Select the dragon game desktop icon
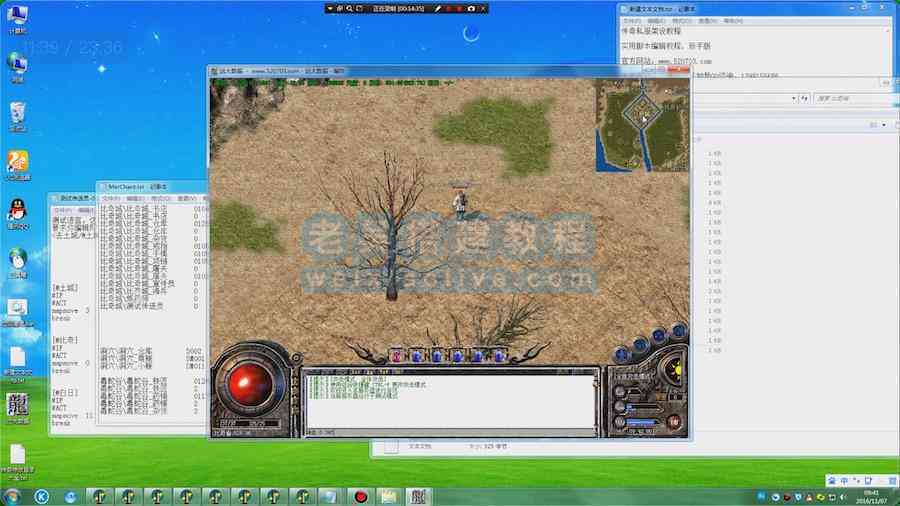The height and width of the screenshot is (506, 900). 17,408
